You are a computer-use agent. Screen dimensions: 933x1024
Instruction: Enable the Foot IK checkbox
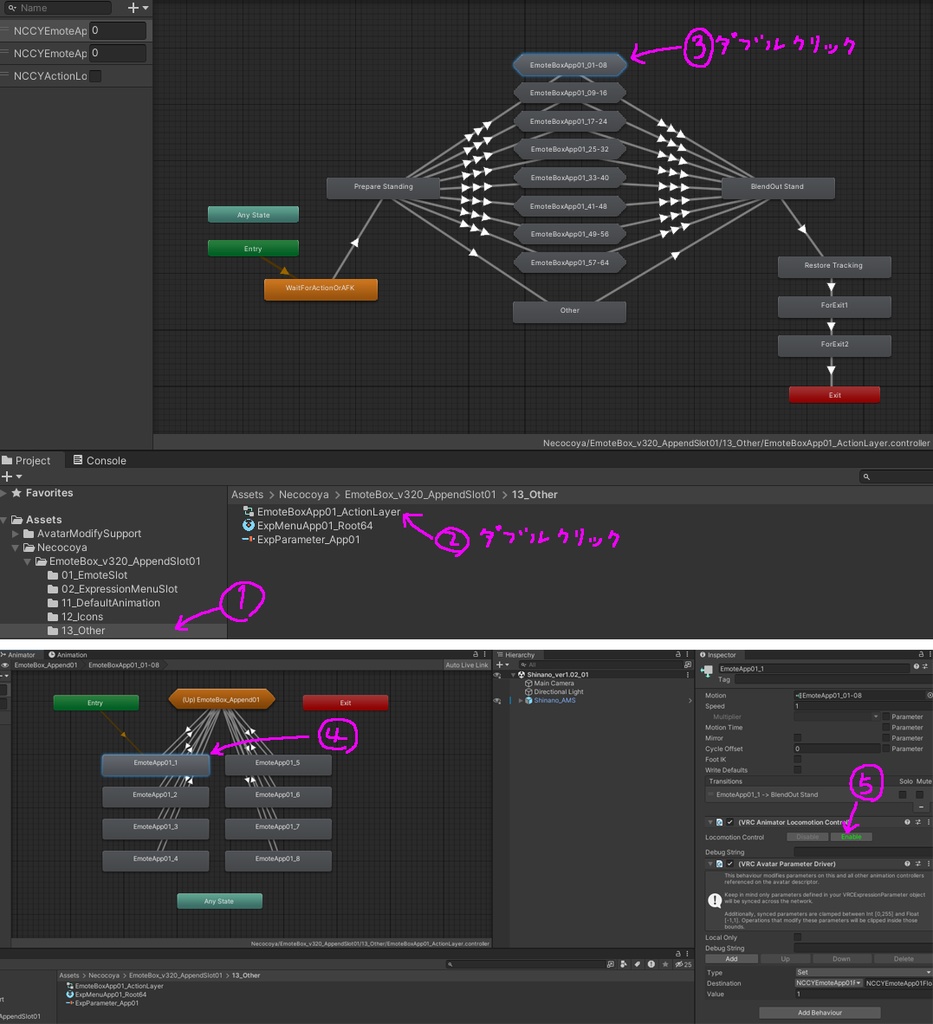click(x=797, y=760)
